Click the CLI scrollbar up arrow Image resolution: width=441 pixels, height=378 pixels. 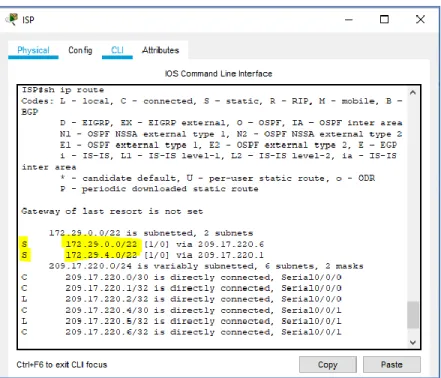413,93
